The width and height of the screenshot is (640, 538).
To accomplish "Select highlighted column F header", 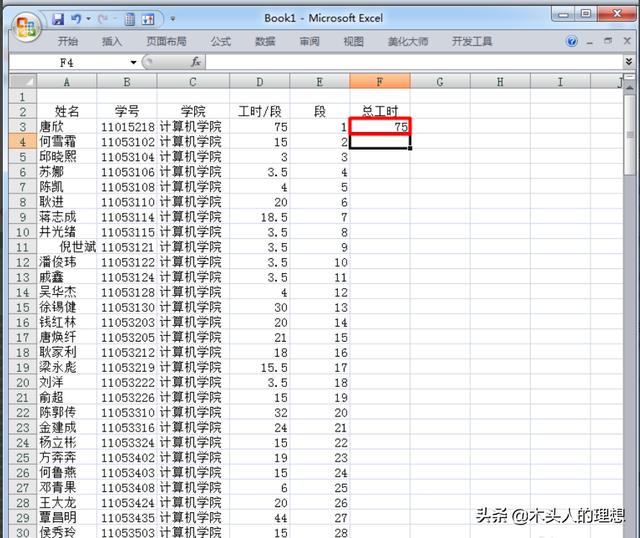I will tap(380, 82).
